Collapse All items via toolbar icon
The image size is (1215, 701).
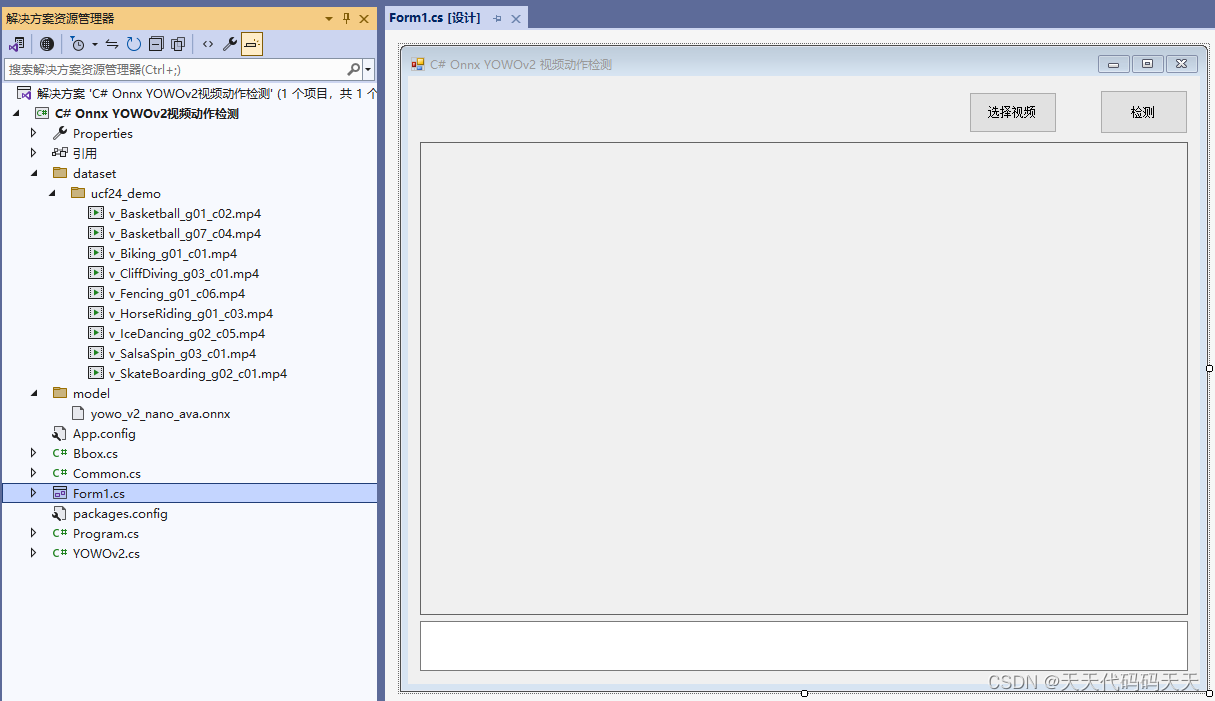coord(156,43)
